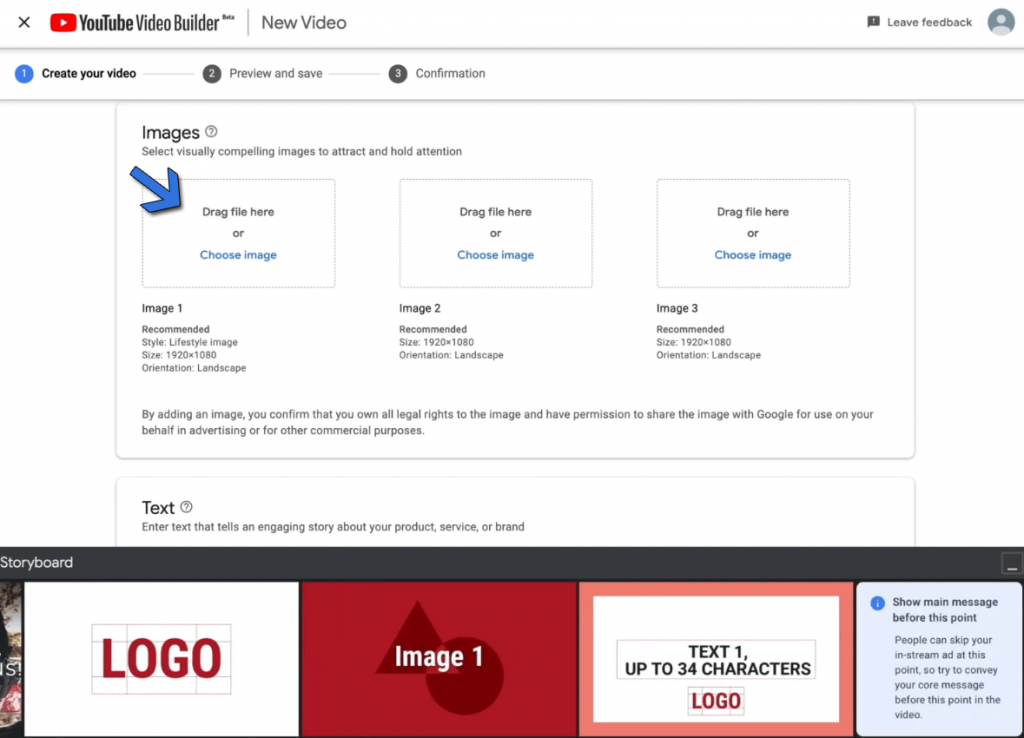The height and width of the screenshot is (738, 1024).
Task: Select the TEXT 1 storyboard frame
Action: [x=716, y=659]
